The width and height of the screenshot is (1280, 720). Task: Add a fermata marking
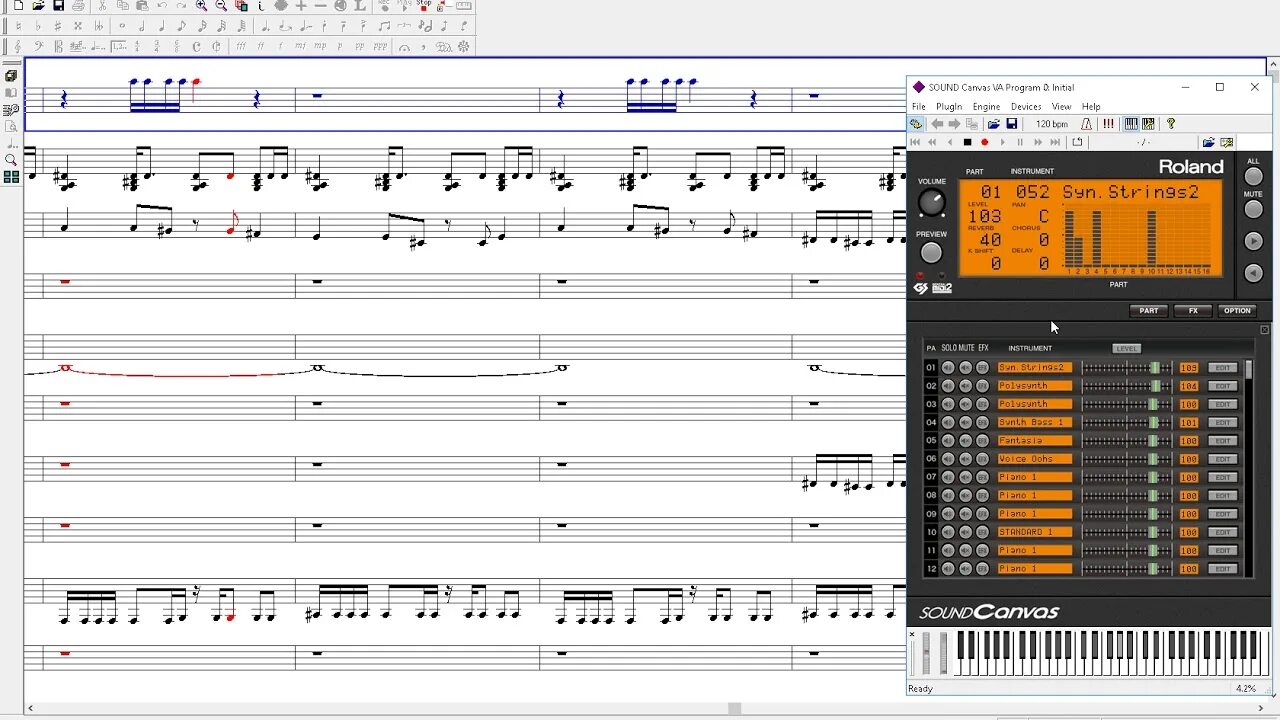(405, 46)
